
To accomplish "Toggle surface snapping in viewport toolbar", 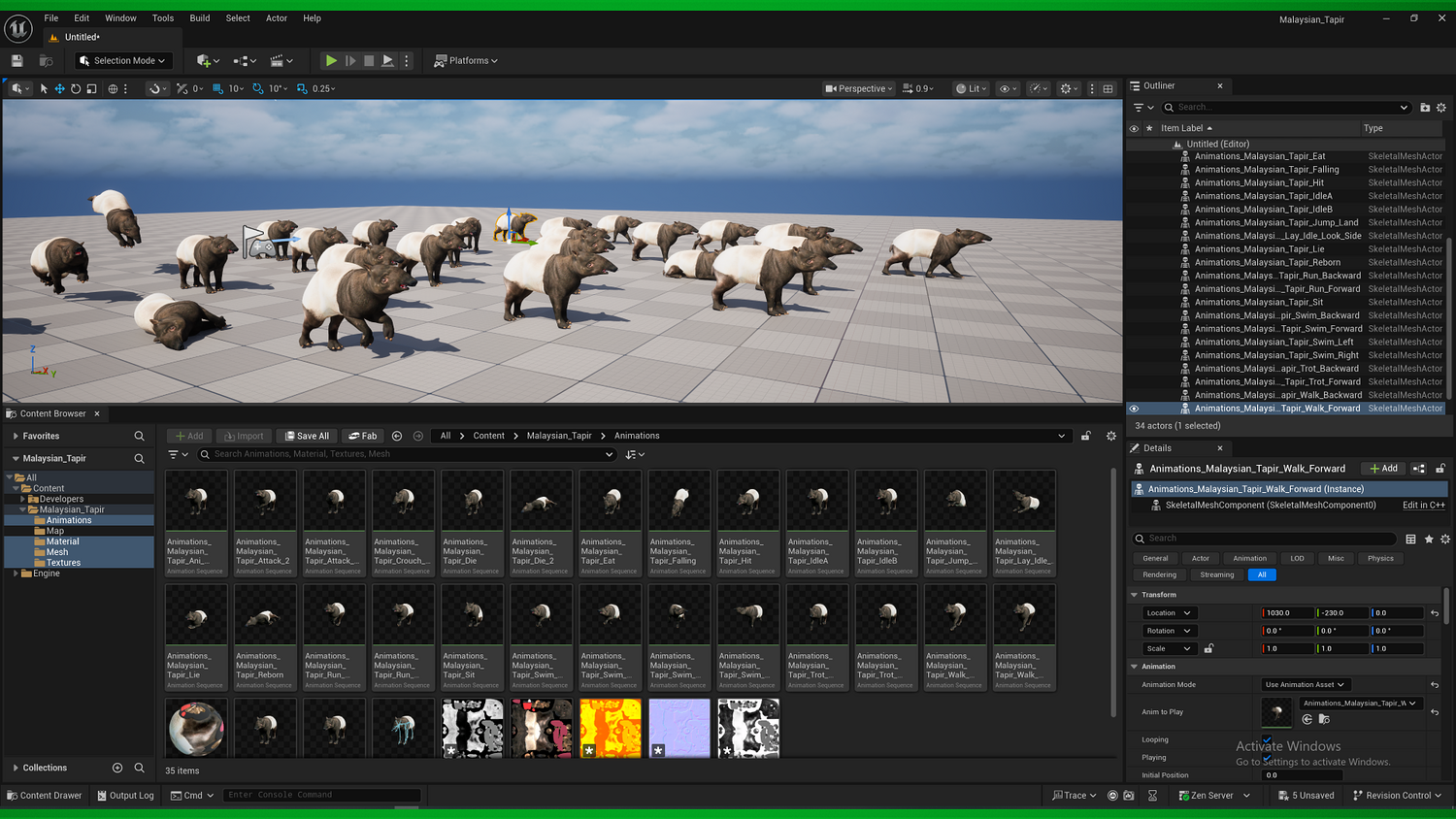I will [x=155, y=88].
